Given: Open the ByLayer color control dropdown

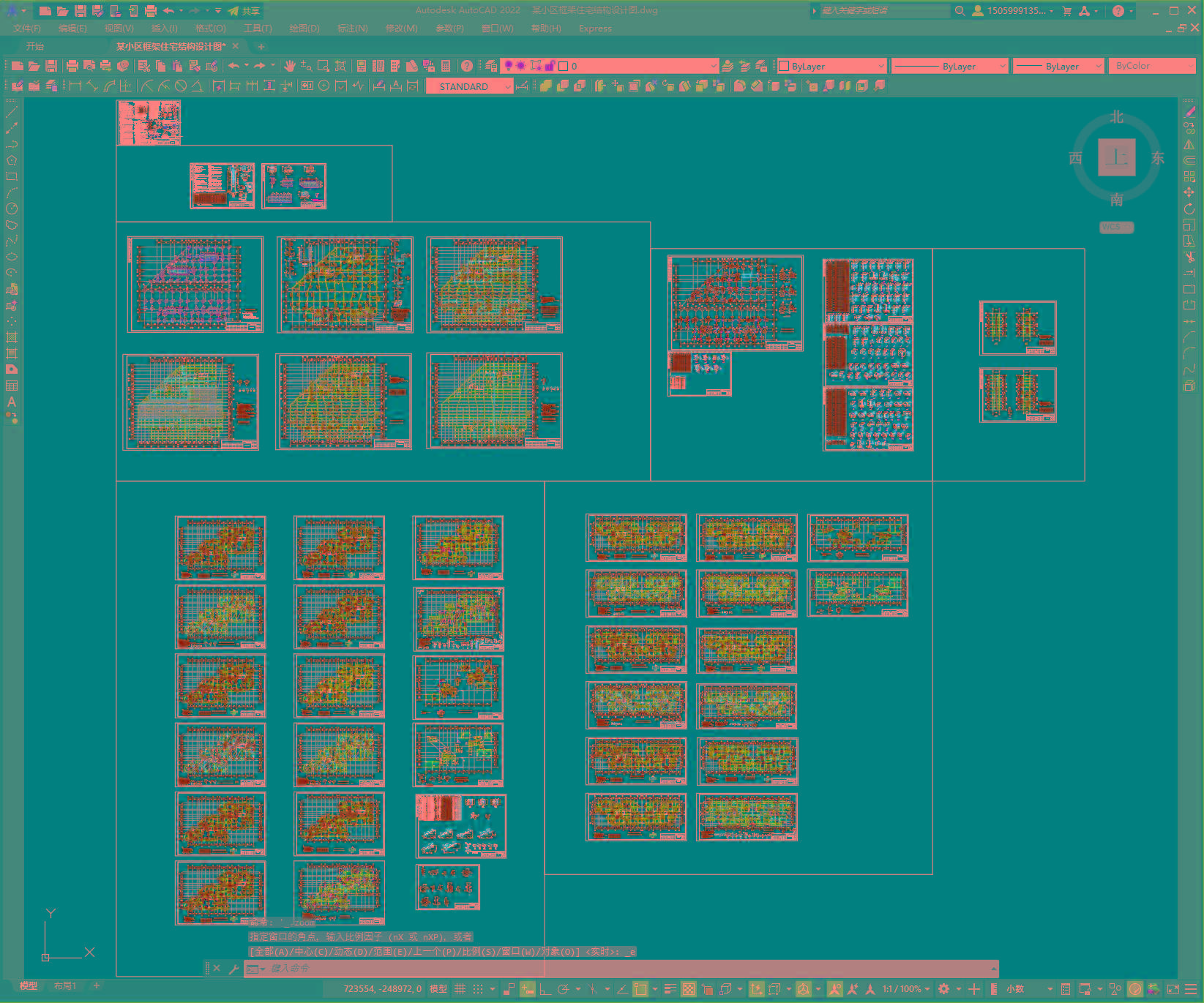Looking at the screenshot, I should coord(831,66).
